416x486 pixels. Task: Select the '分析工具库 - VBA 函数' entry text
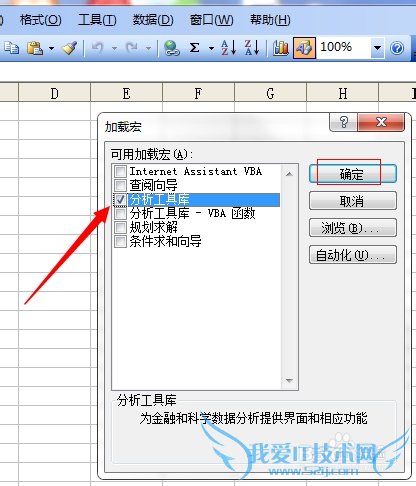pyautogui.click(x=192, y=213)
